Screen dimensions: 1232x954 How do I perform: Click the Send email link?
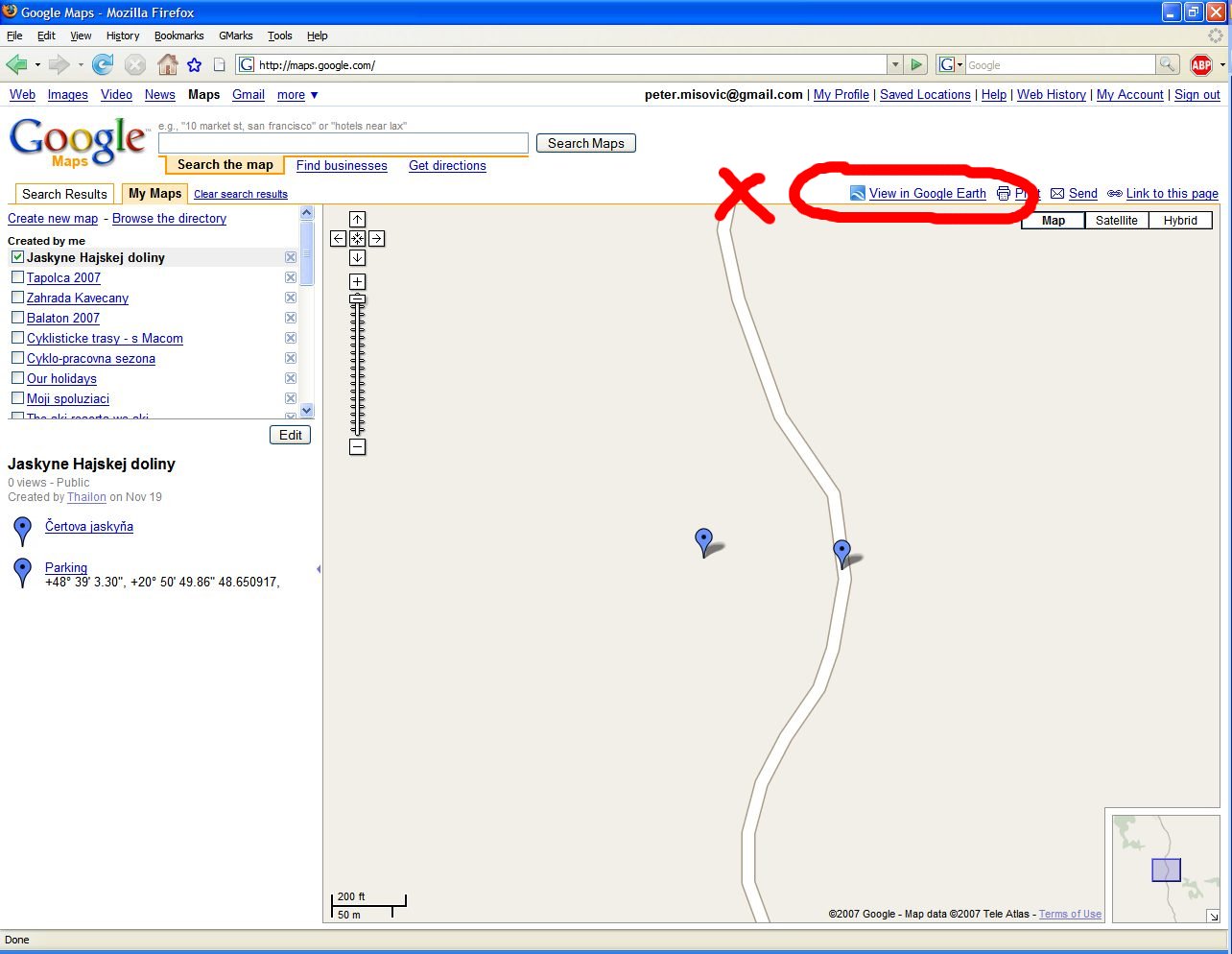[x=1083, y=193]
